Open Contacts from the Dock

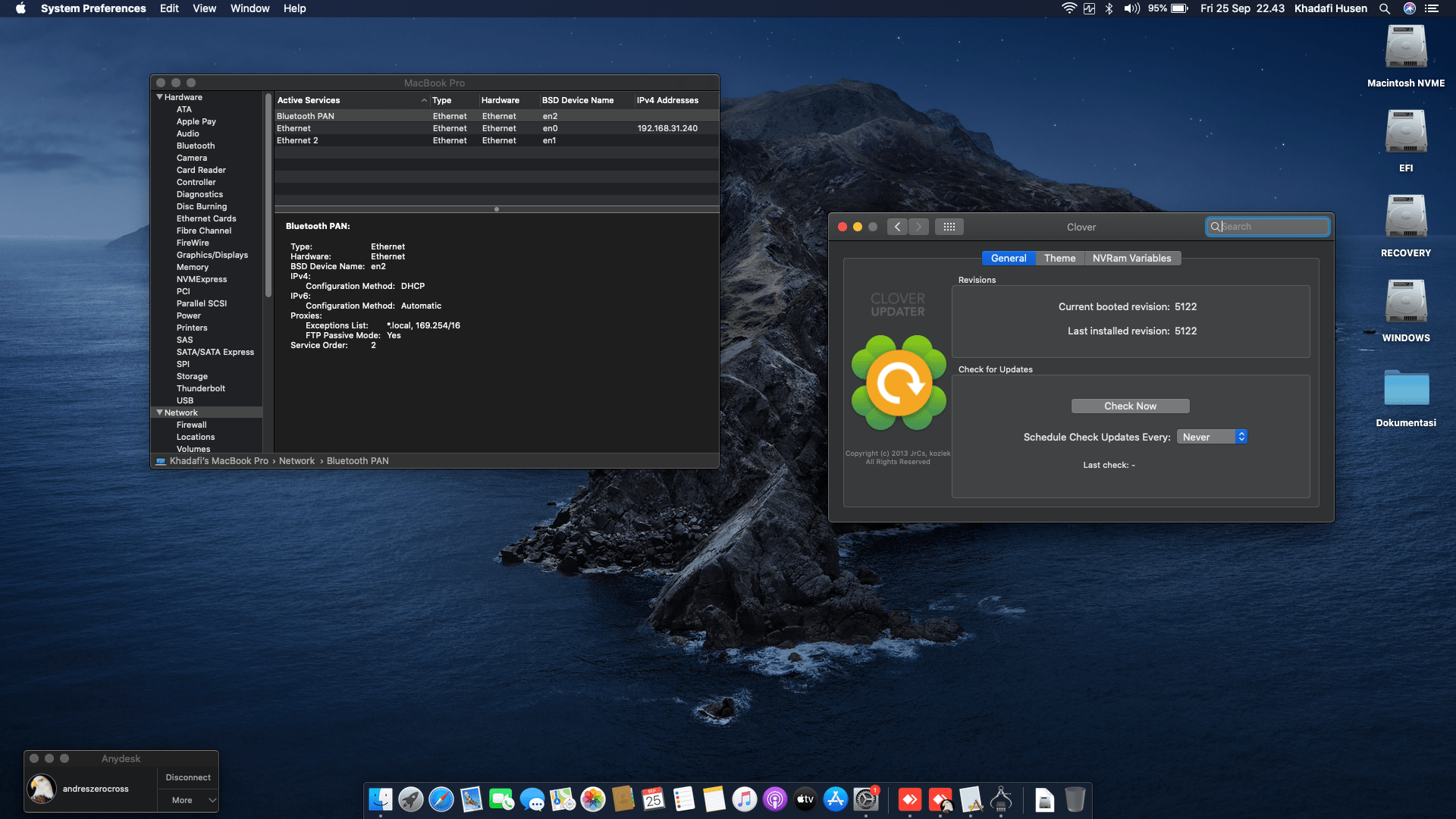click(x=623, y=799)
